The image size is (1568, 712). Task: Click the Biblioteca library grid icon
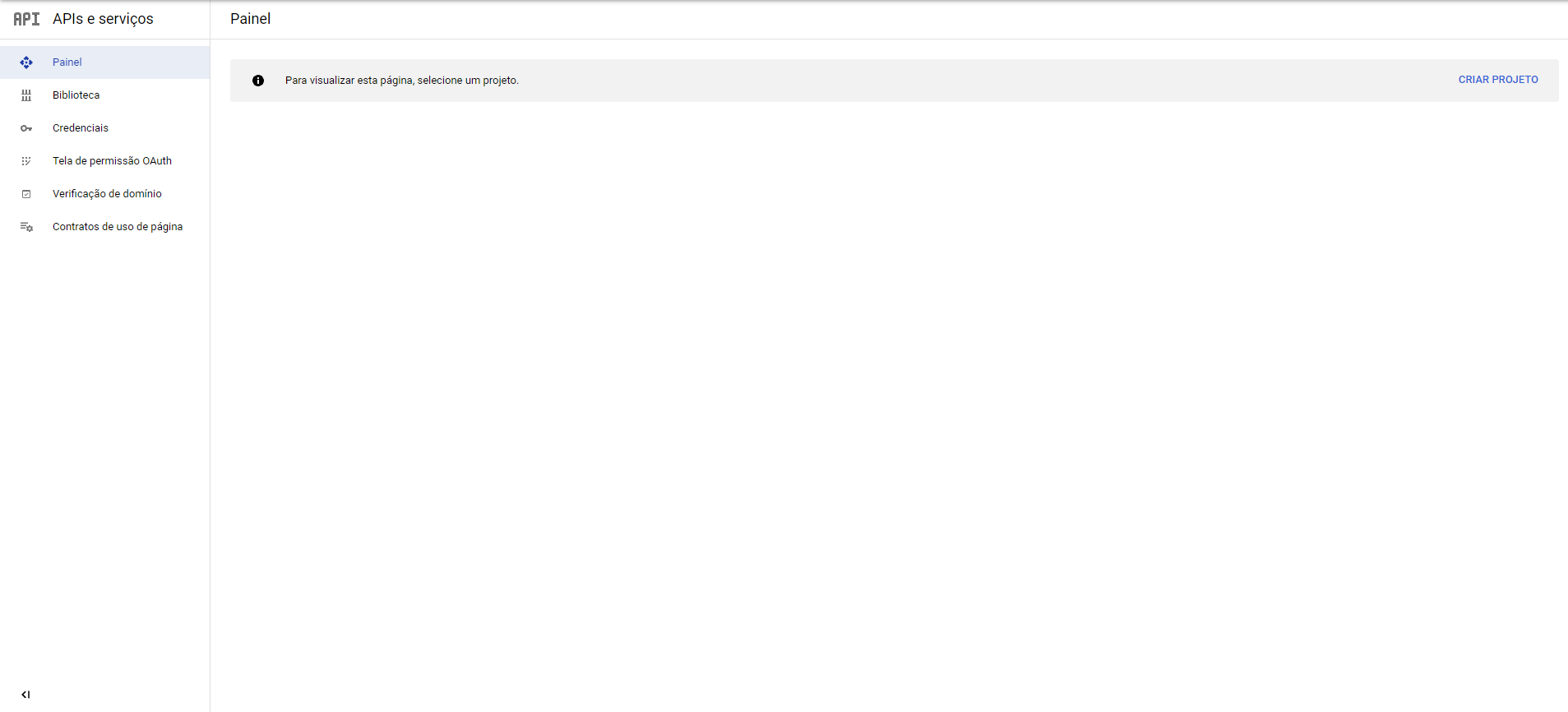26,95
